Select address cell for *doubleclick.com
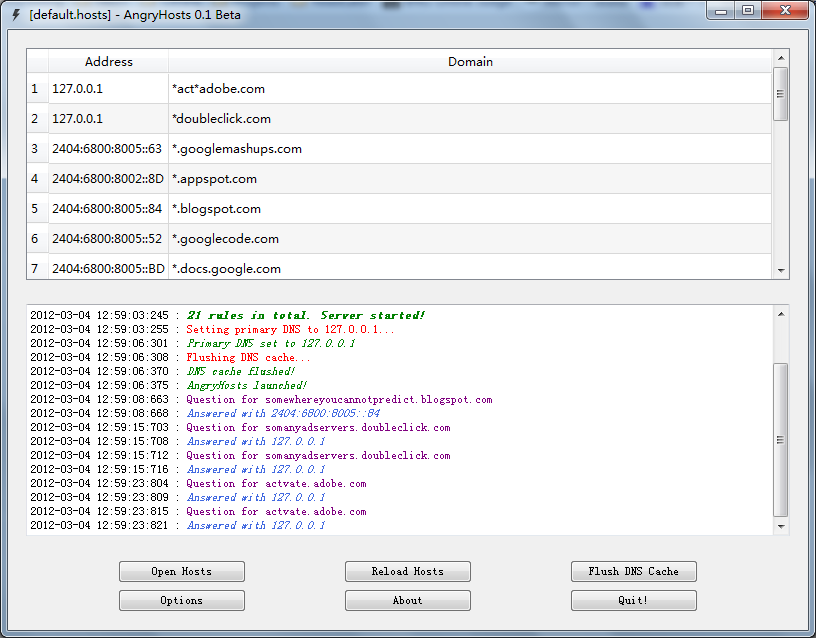The image size is (816, 638). [x=108, y=119]
